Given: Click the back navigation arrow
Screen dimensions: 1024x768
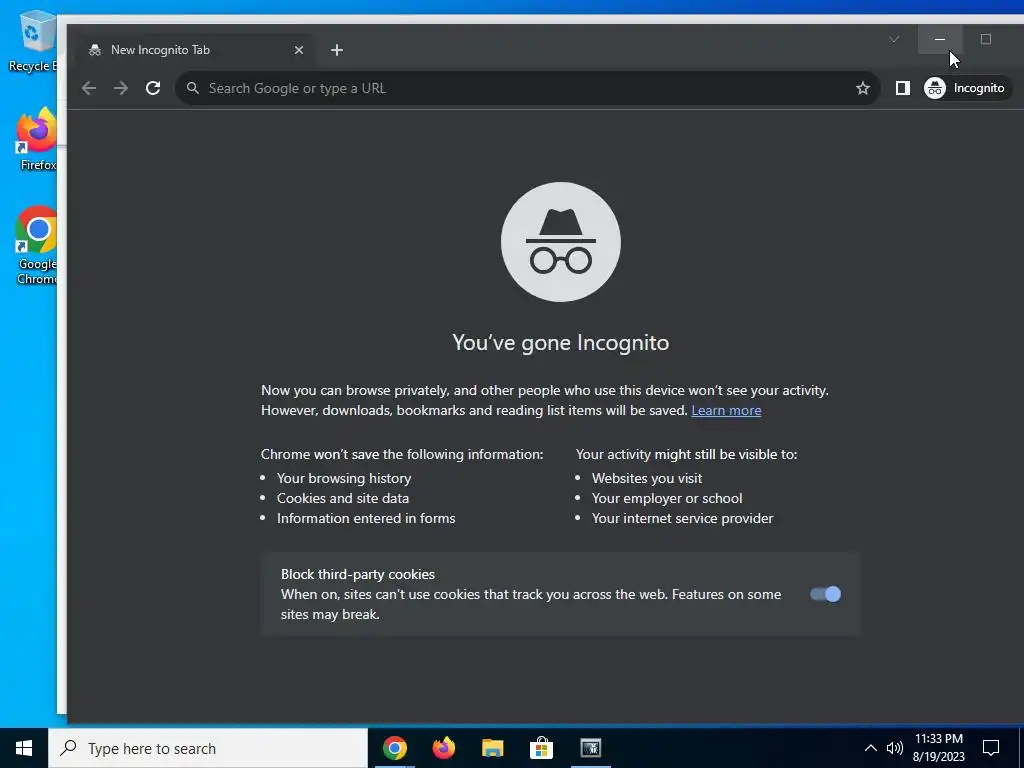Looking at the screenshot, I should (x=89, y=88).
